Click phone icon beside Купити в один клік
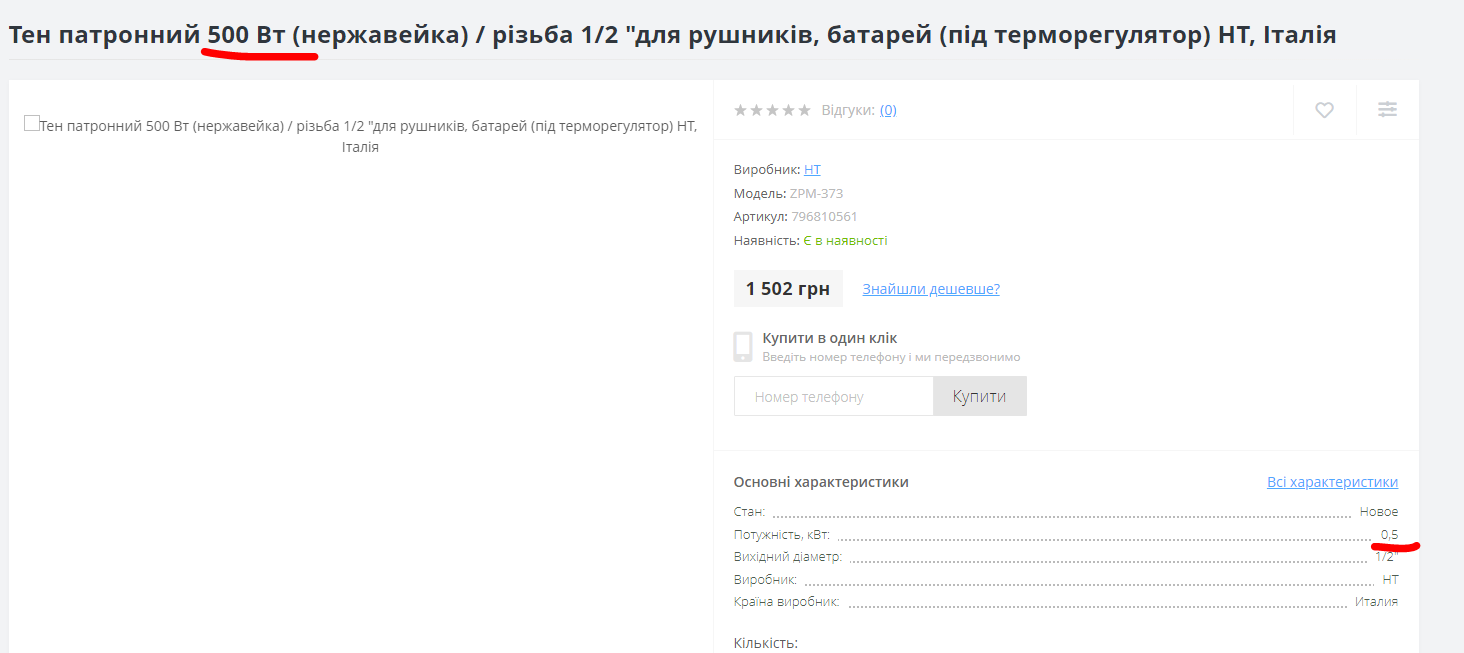Viewport: 1464px width, 653px height. (743, 347)
